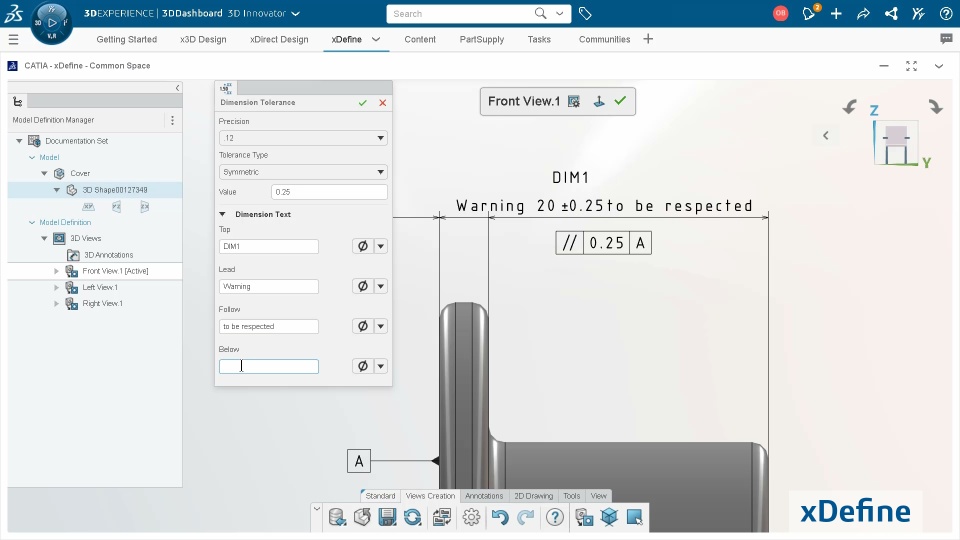Click the tag icon beside search box
The image size is (960, 540).
tap(585, 13)
